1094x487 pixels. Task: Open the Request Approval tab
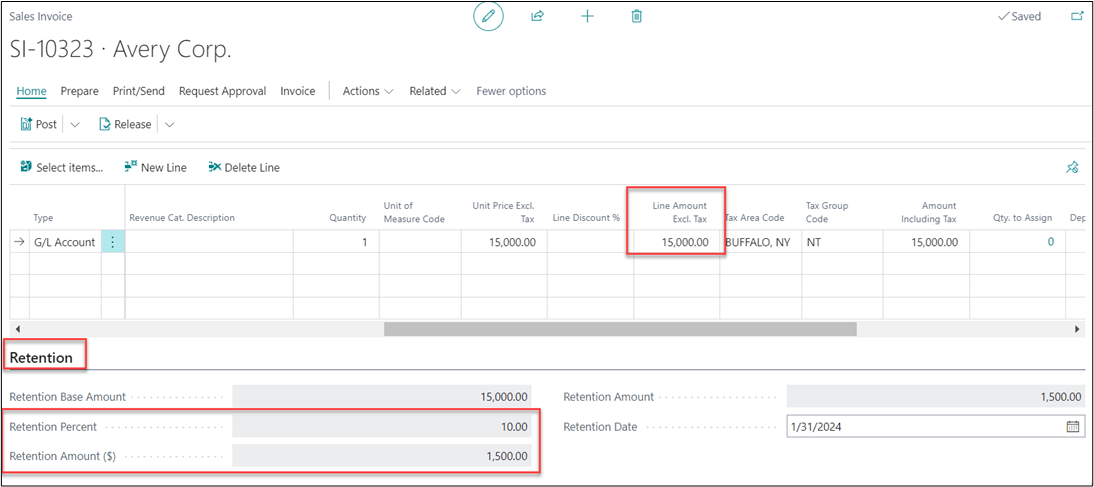pyautogui.click(x=222, y=91)
